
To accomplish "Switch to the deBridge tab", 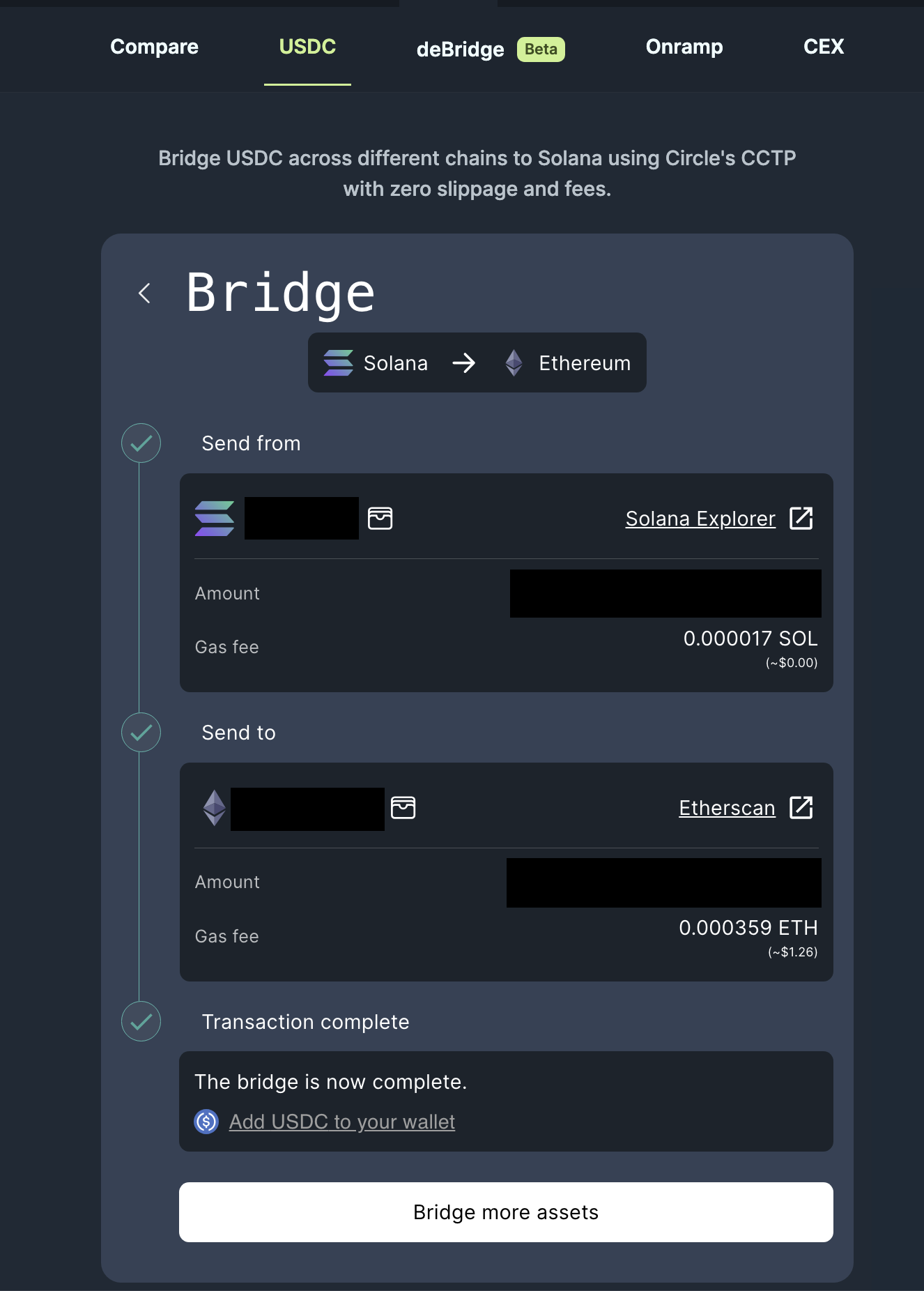I will 461,49.
